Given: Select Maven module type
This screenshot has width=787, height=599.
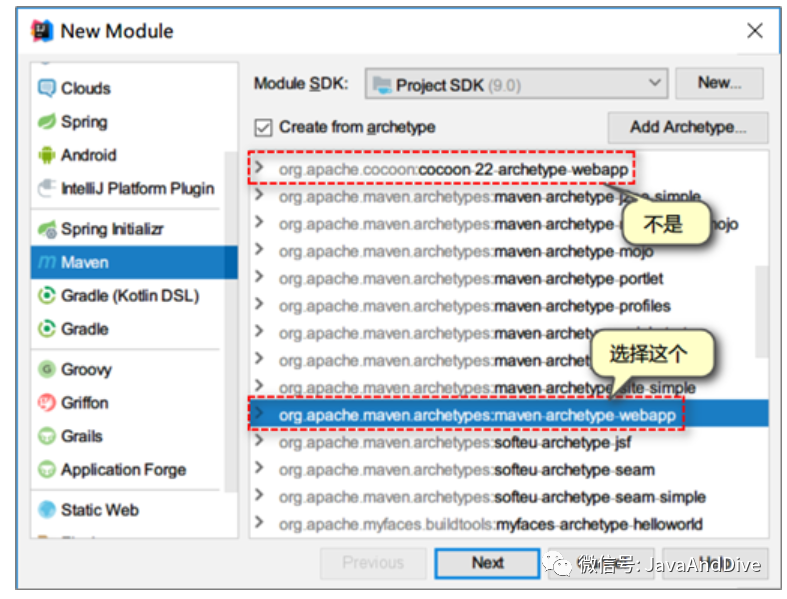Looking at the screenshot, I should pos(134,262).
